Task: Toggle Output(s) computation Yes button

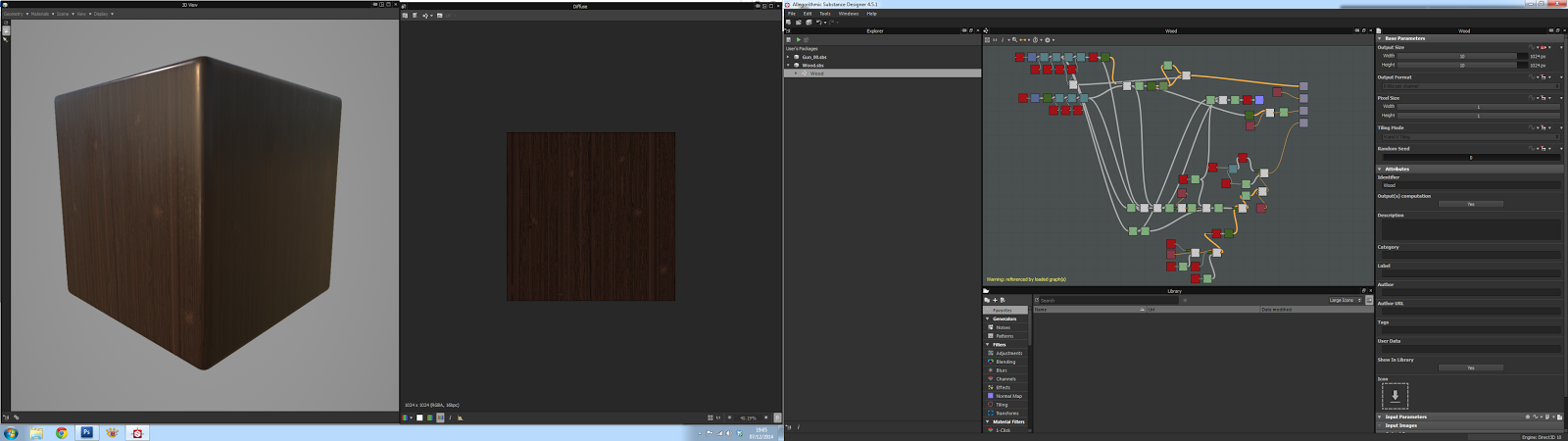Action: 1470,204
